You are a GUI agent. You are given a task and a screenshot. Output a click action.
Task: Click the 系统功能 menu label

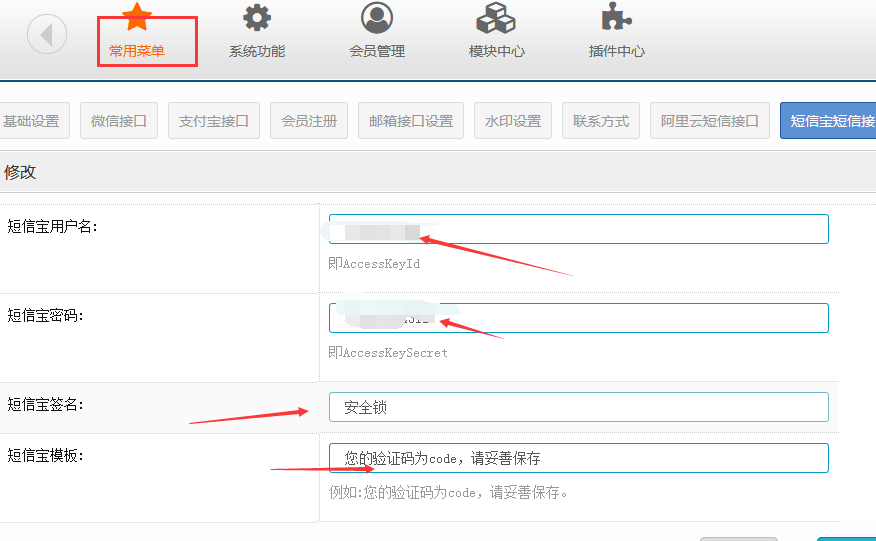click(257, 51)
